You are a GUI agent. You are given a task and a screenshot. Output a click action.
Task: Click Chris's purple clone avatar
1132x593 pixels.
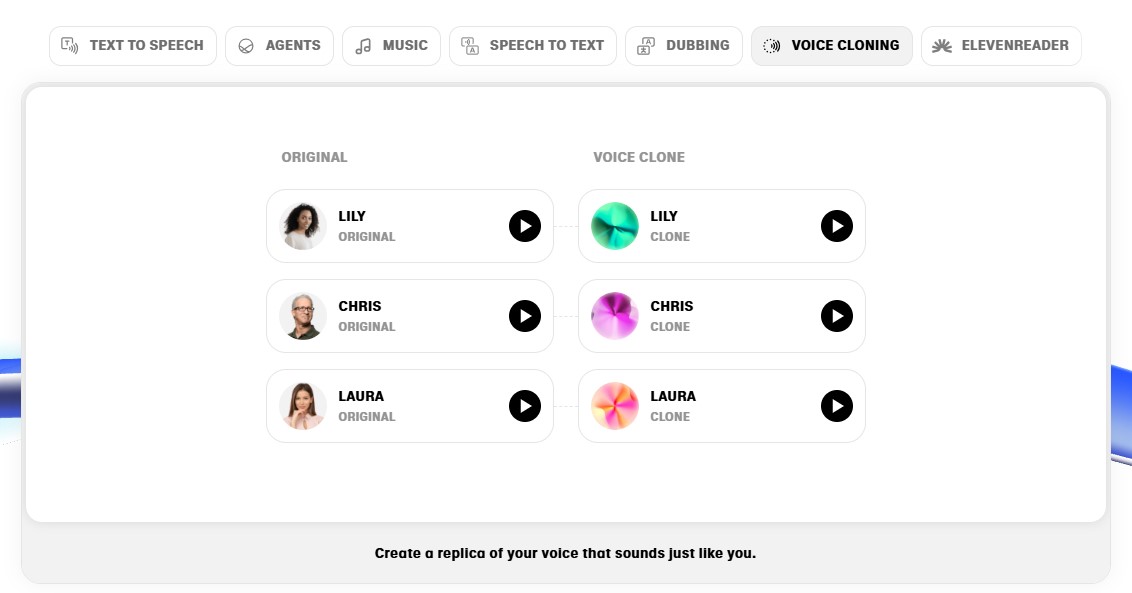pyautogui.click(x=615, y=316)
